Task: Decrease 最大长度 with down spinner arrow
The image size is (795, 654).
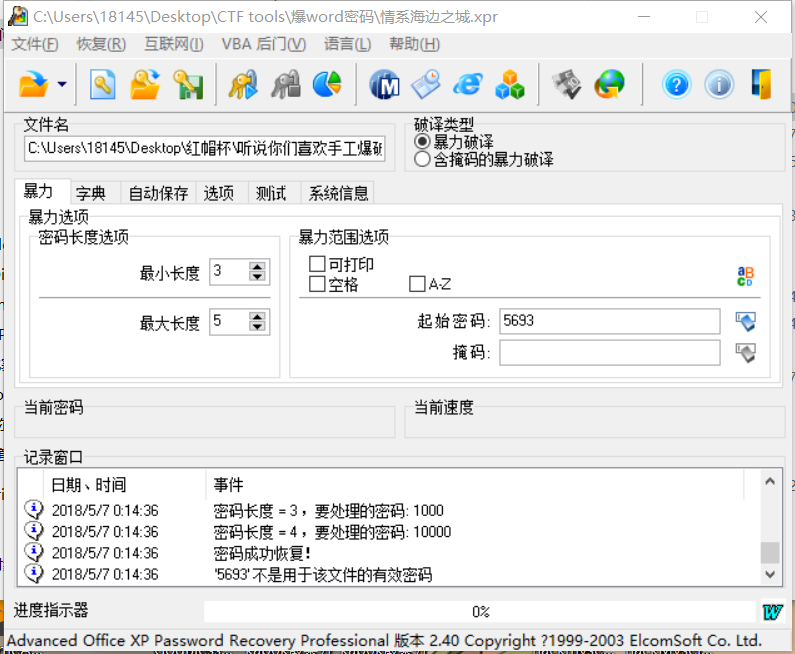Action: (x=258, y=326)
